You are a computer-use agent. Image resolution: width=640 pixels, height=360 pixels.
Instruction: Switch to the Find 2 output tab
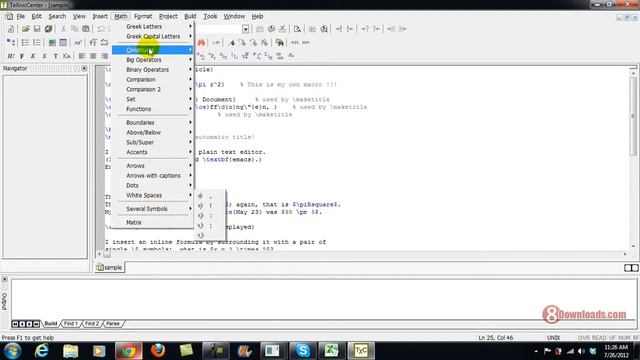tap(92, 324)
